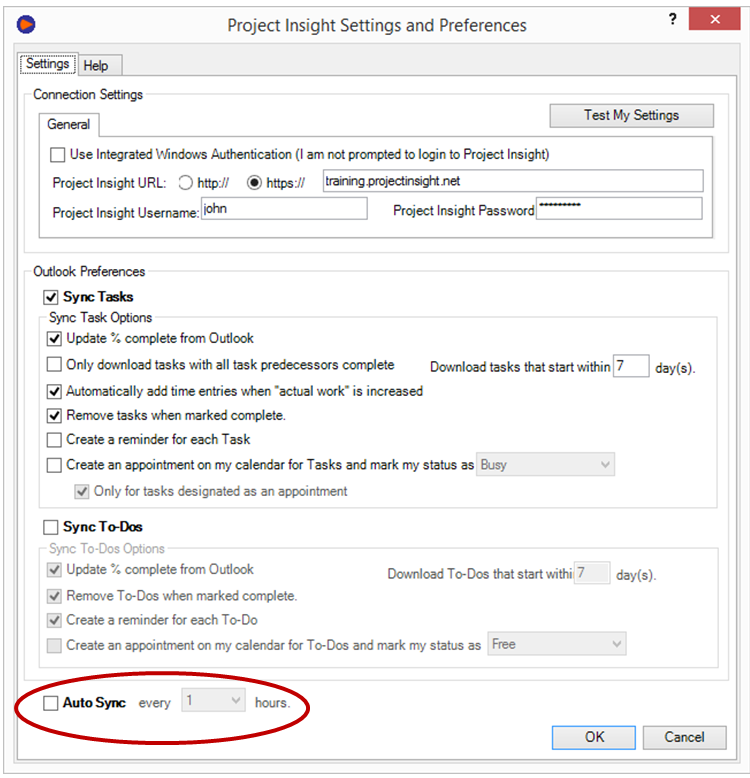The image size is (750, 778).
Task: Select the General connection tab
Action: click(68, 124)
